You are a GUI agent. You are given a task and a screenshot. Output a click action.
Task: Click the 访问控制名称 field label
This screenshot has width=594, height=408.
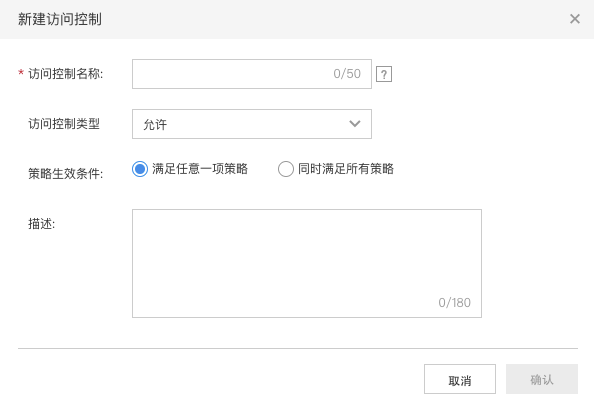pos(66,74)
